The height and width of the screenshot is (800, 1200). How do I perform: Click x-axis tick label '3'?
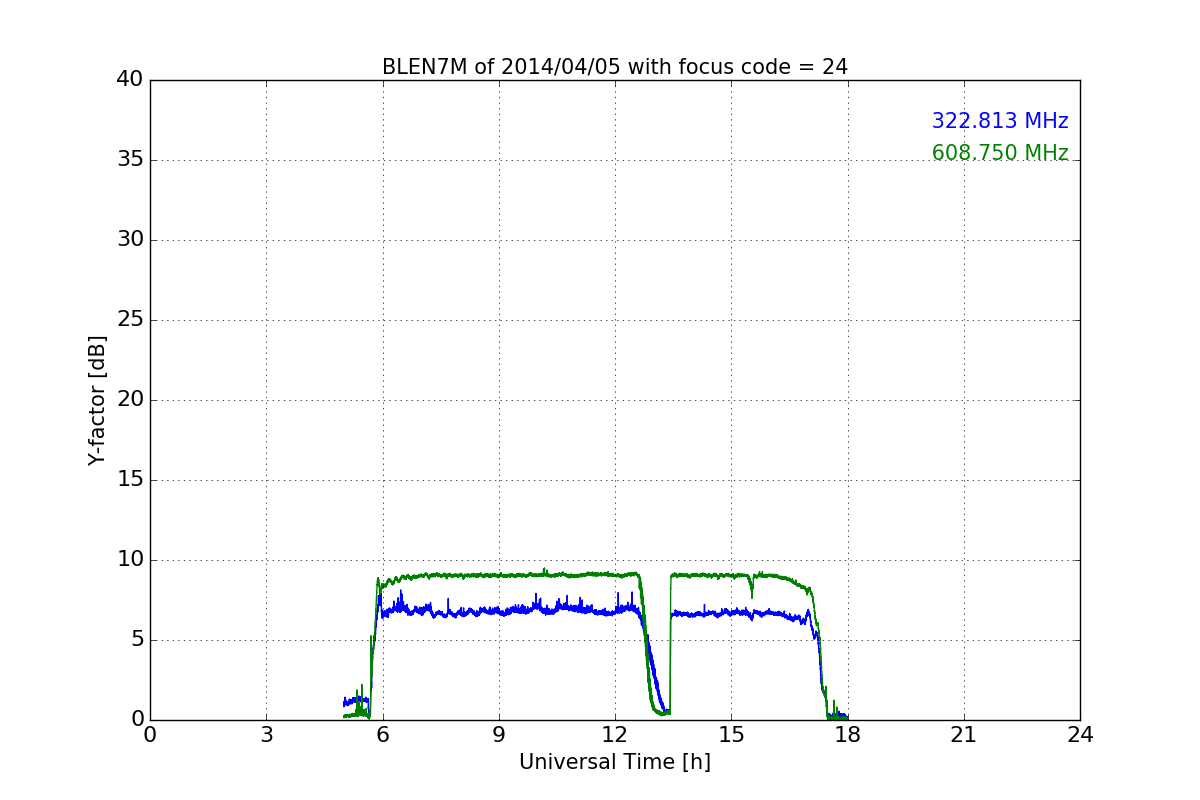(x=266, y=735)
